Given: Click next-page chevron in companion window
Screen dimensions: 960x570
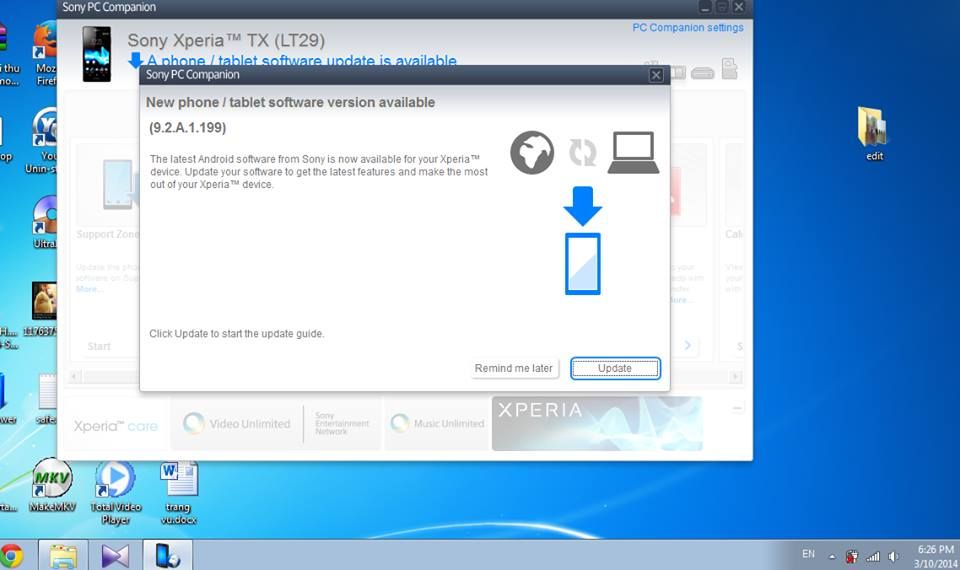Looking at the screenshot, I should coord(688,345).
